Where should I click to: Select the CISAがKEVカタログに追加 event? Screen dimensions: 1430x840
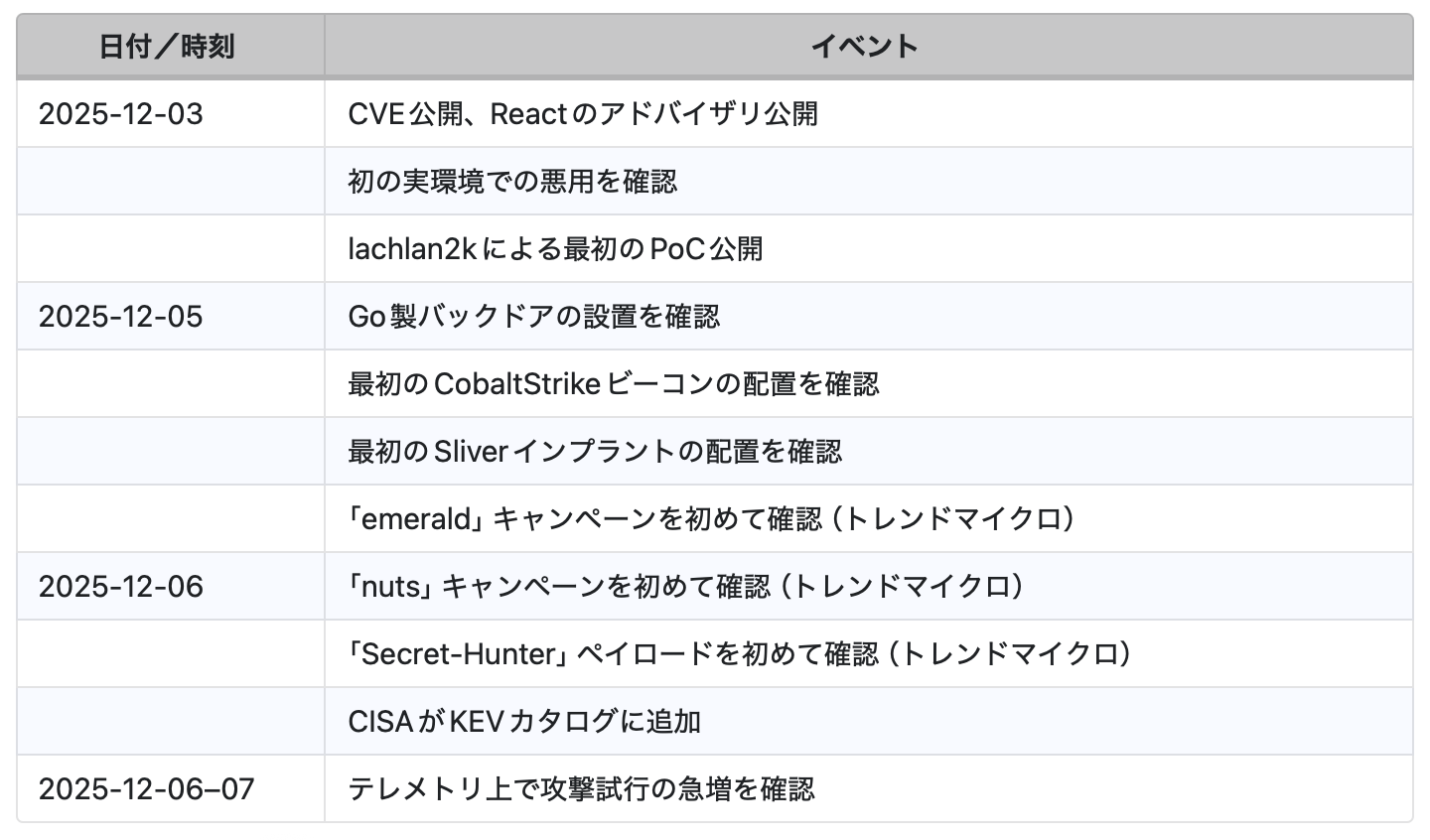tap(524, 722)
